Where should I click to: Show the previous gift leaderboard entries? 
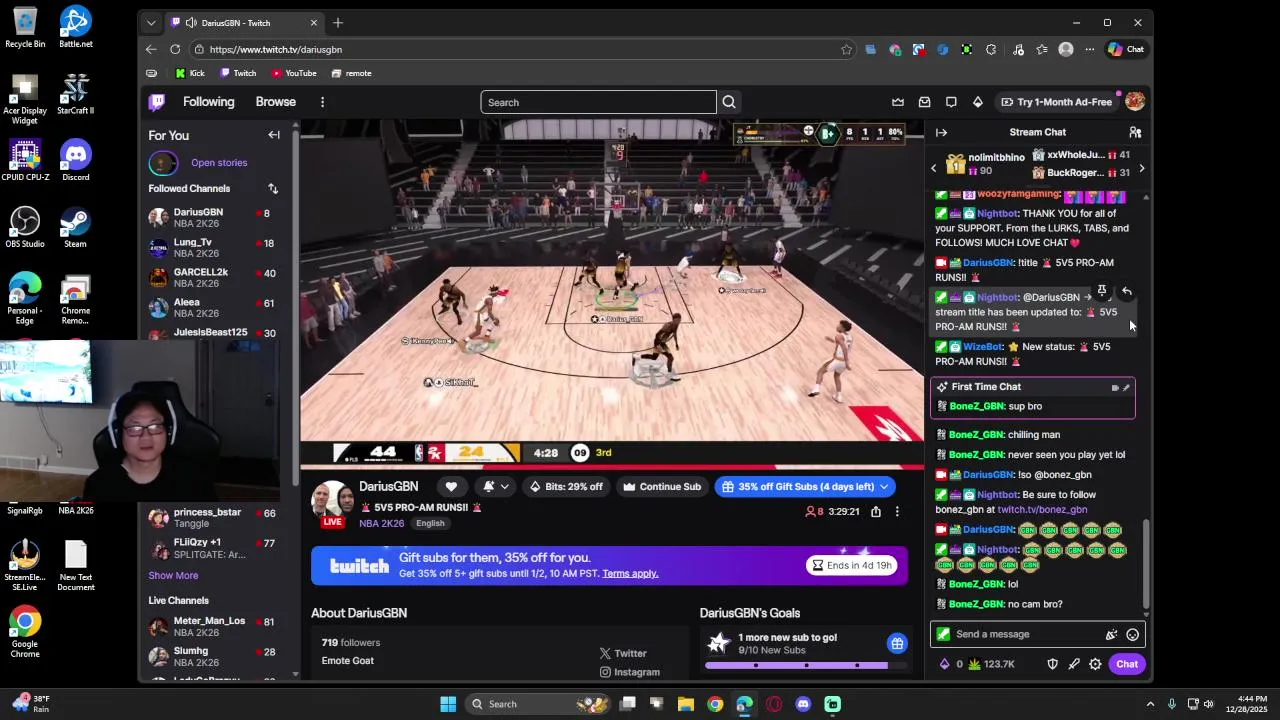pos(934,169)
